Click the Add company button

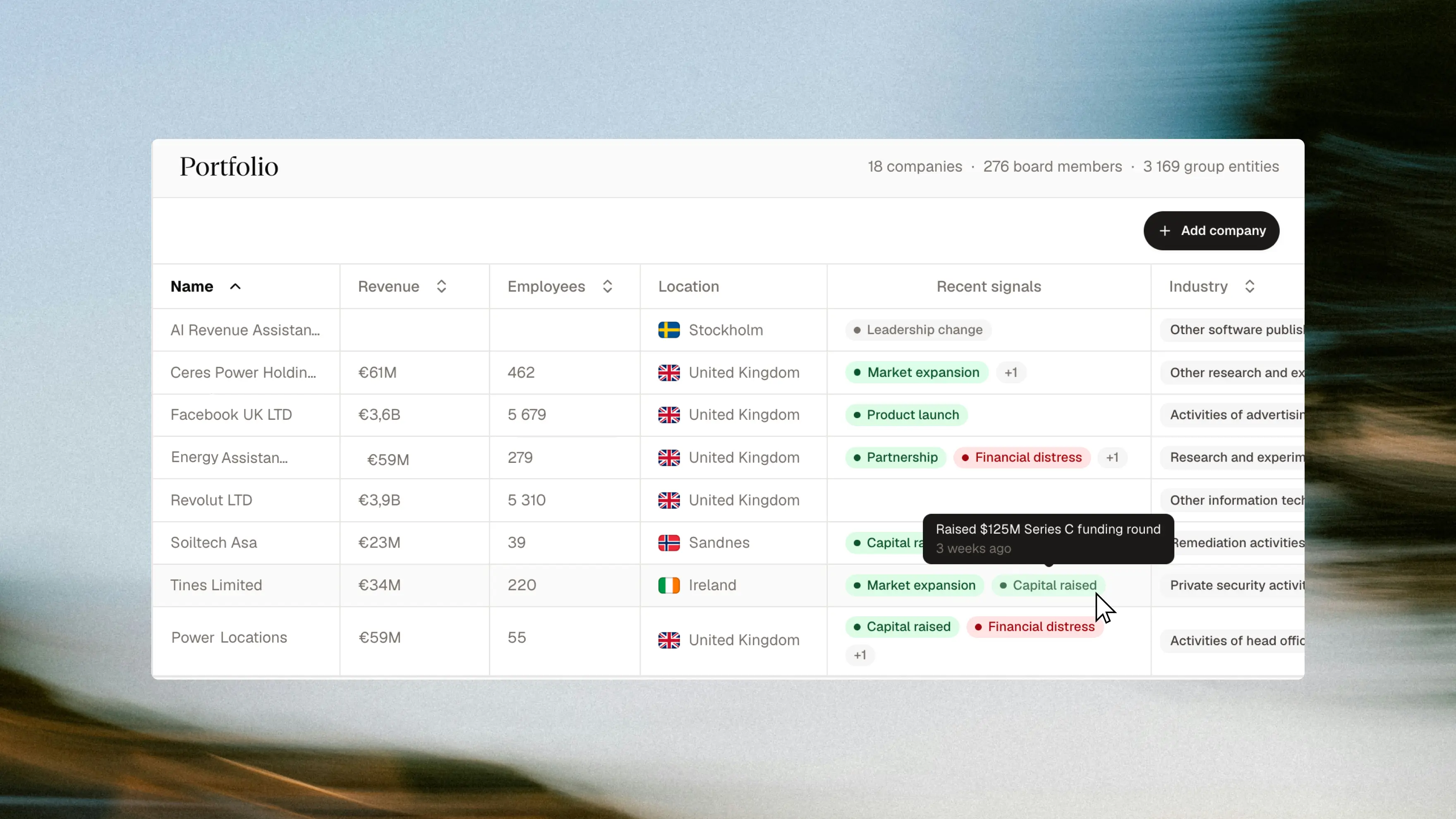(x=1211, y=231)
